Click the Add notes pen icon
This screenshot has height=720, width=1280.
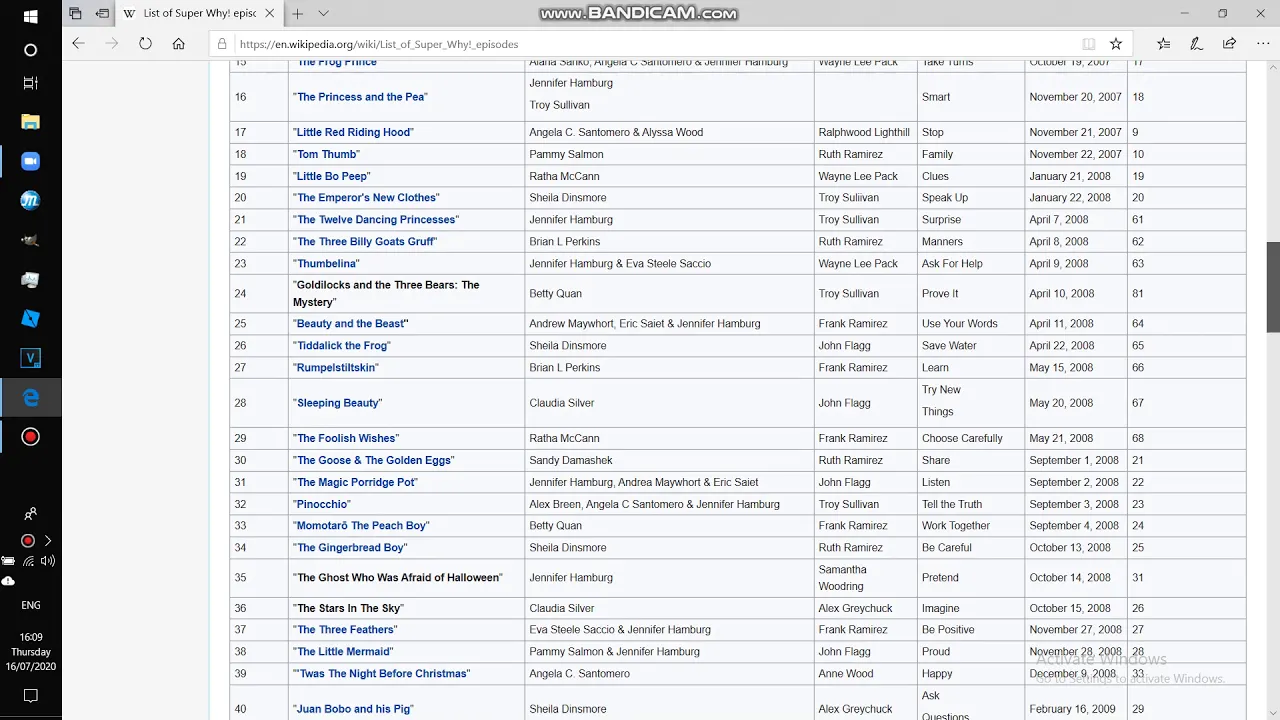1196,44
